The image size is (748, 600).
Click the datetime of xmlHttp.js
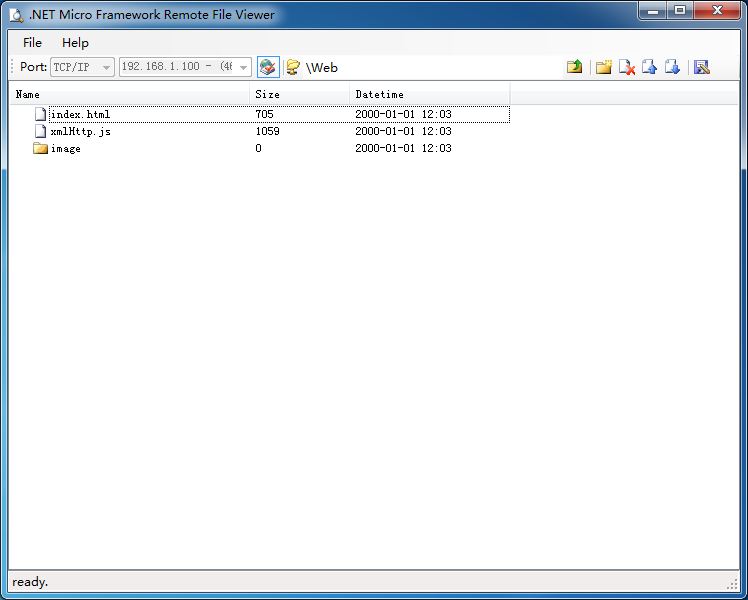pos(403,131)
